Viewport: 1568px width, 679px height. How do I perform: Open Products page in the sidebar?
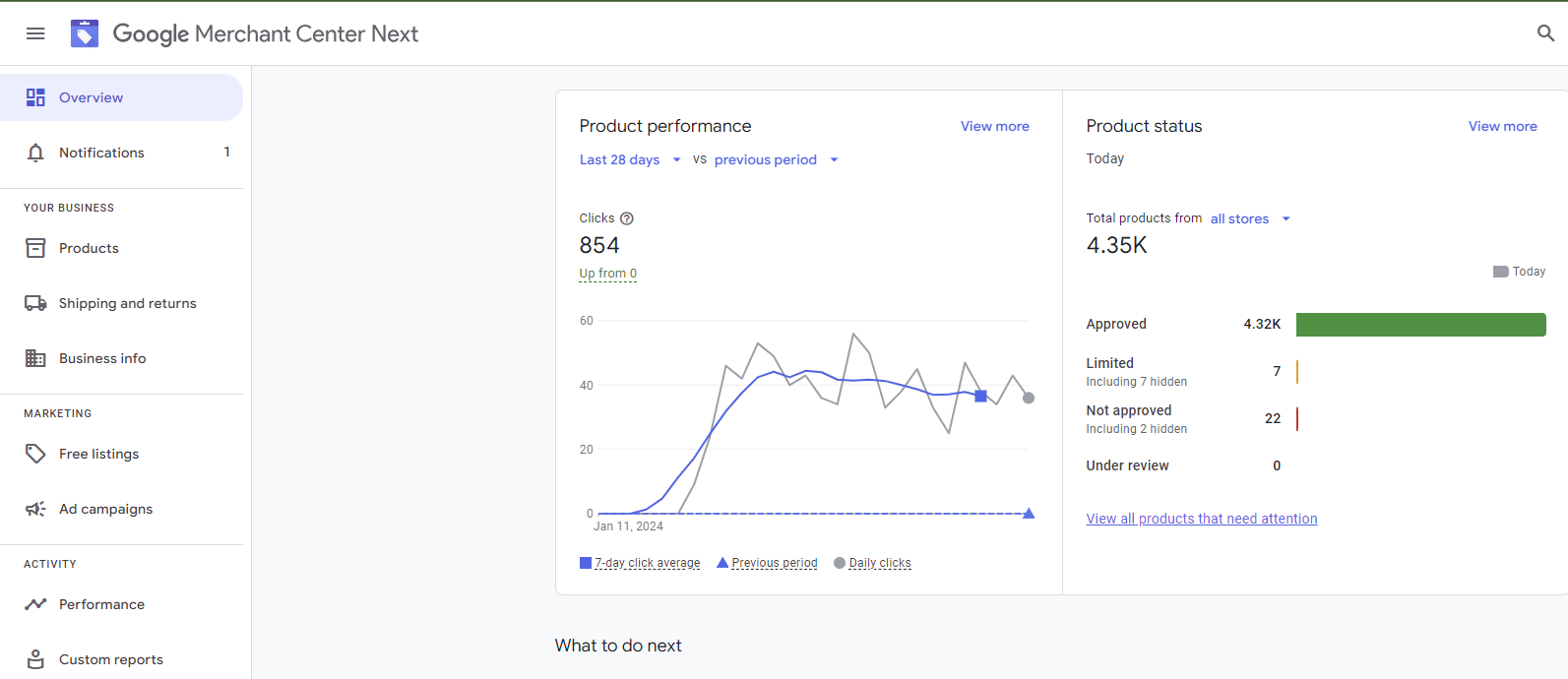pos(121,248)
